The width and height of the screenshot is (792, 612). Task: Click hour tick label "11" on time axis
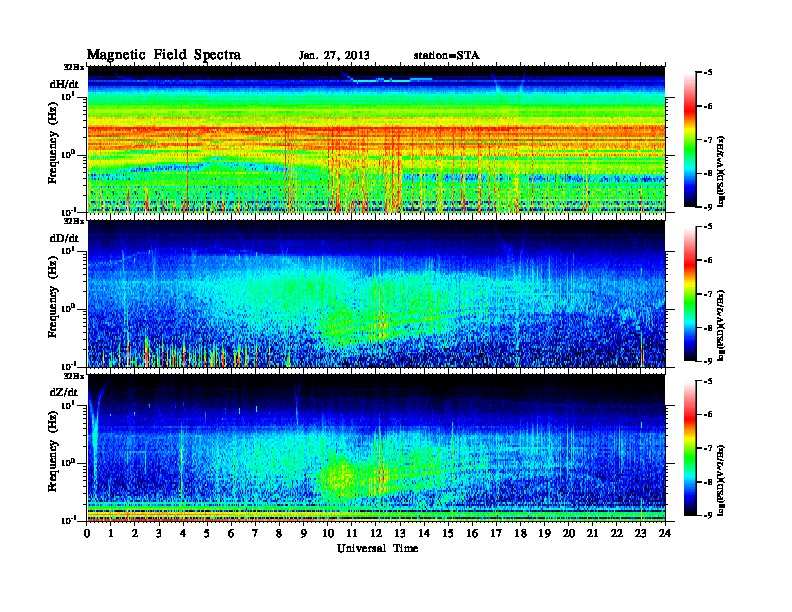[352, 533]
